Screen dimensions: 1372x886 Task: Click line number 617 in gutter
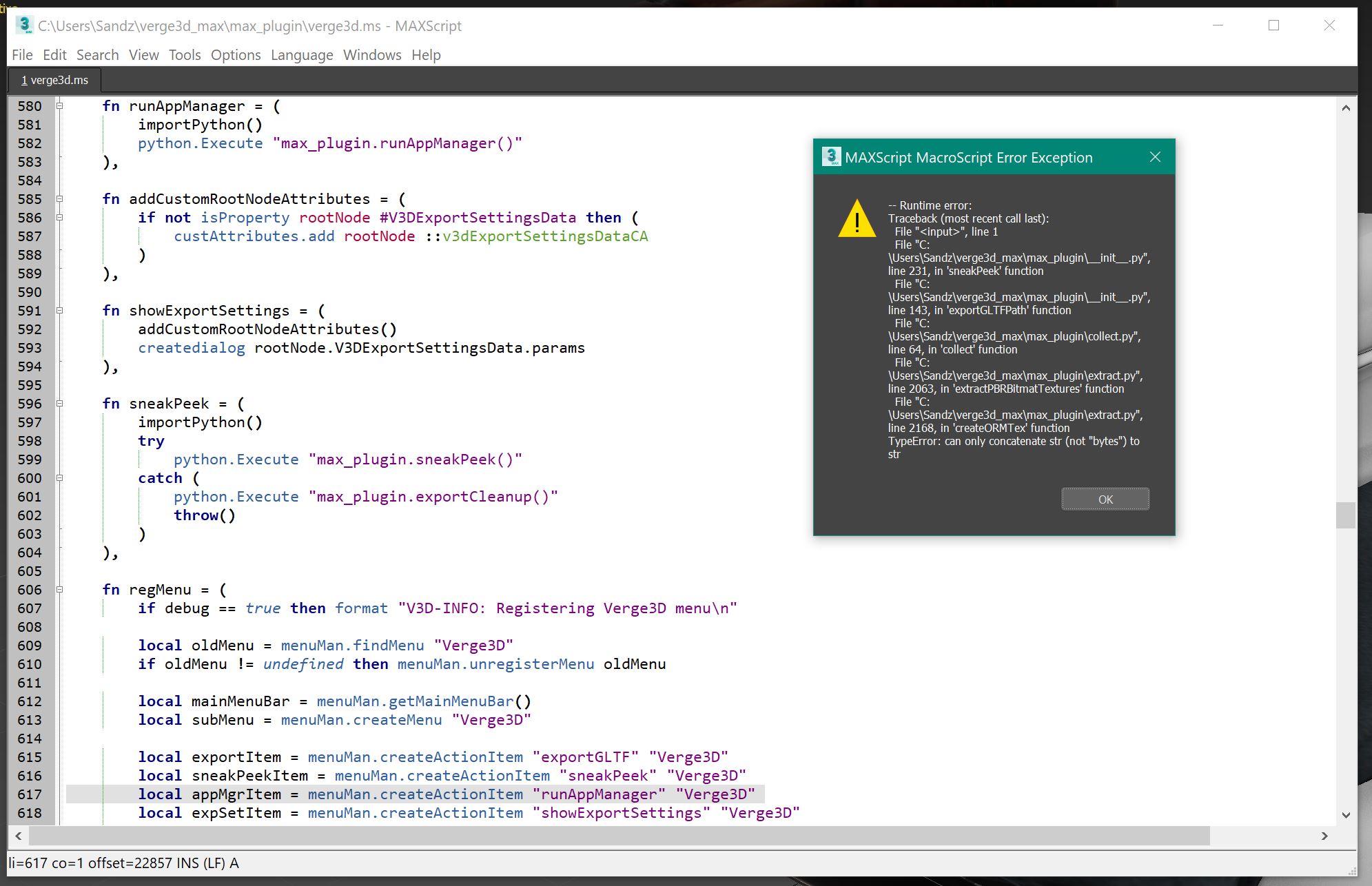point(30,794)
